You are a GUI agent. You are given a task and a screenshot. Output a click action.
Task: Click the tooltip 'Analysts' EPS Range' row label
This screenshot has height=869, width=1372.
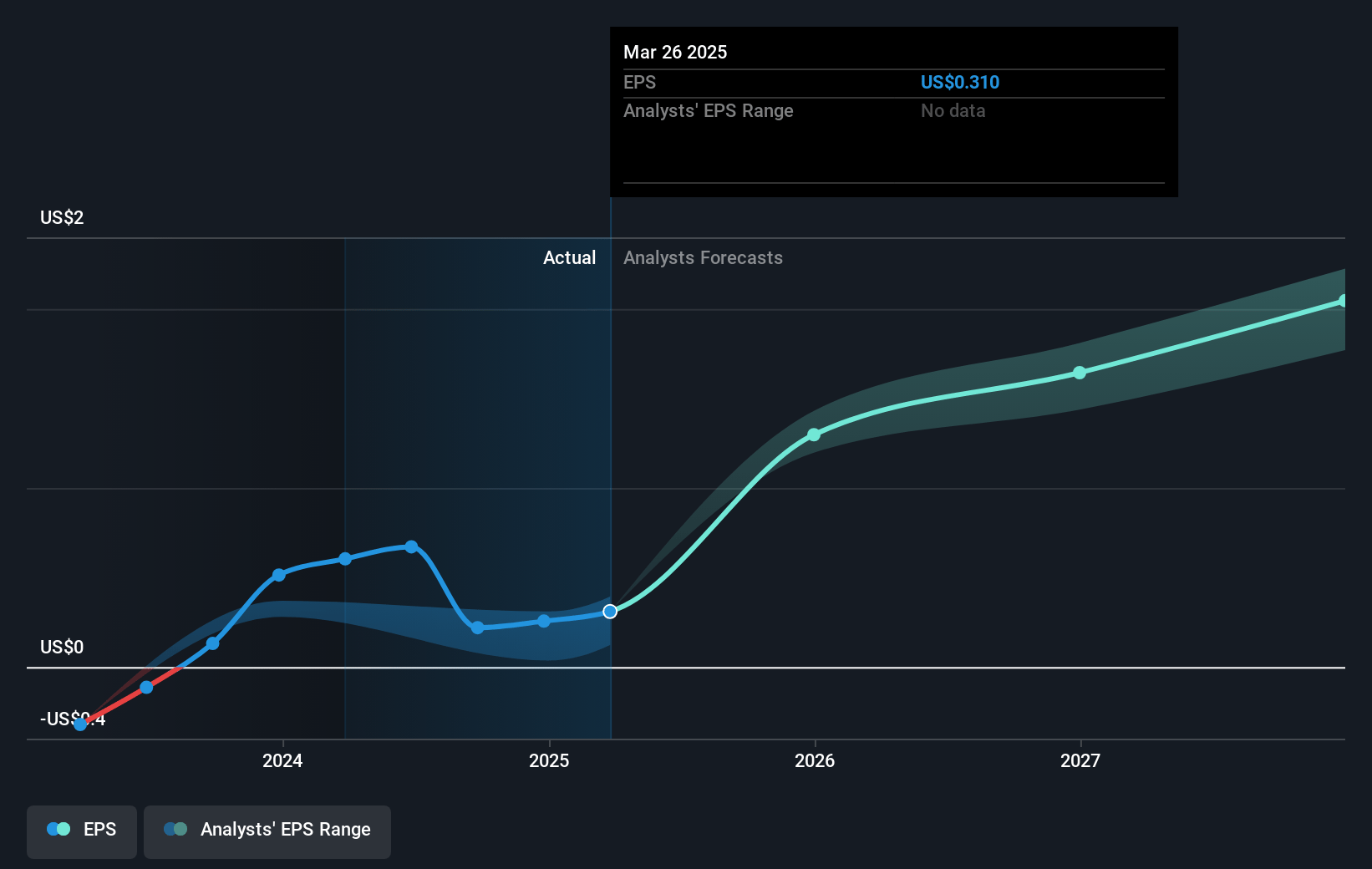tap(709, 110)
